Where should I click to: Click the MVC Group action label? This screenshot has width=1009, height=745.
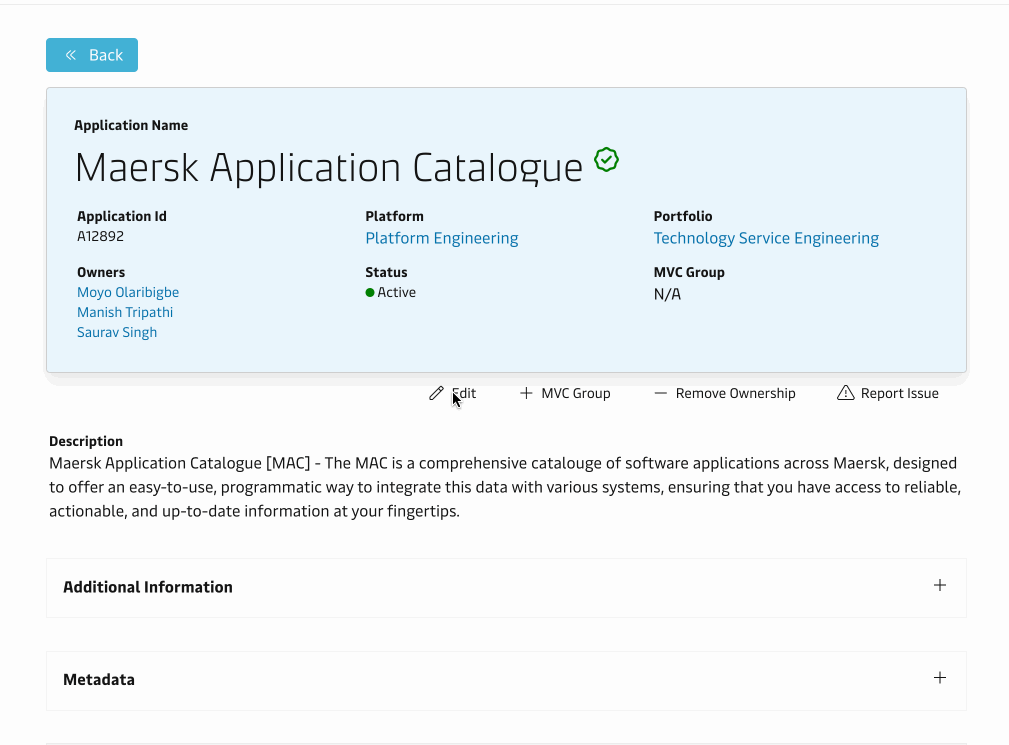coord(576,393)
